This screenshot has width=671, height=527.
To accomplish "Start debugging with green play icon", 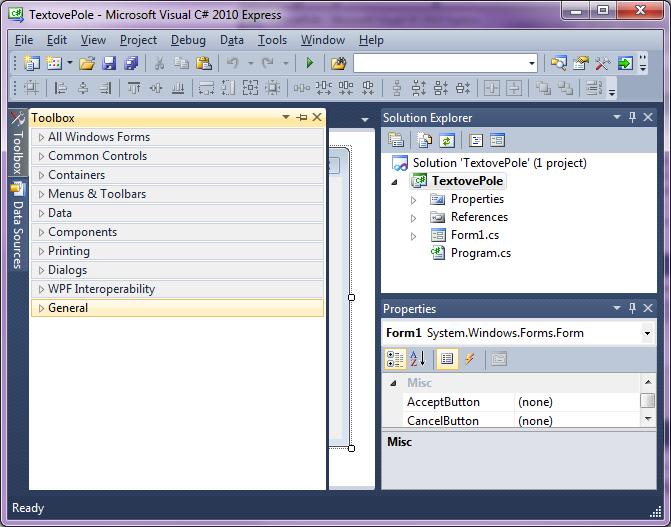I will click(309, 63).
